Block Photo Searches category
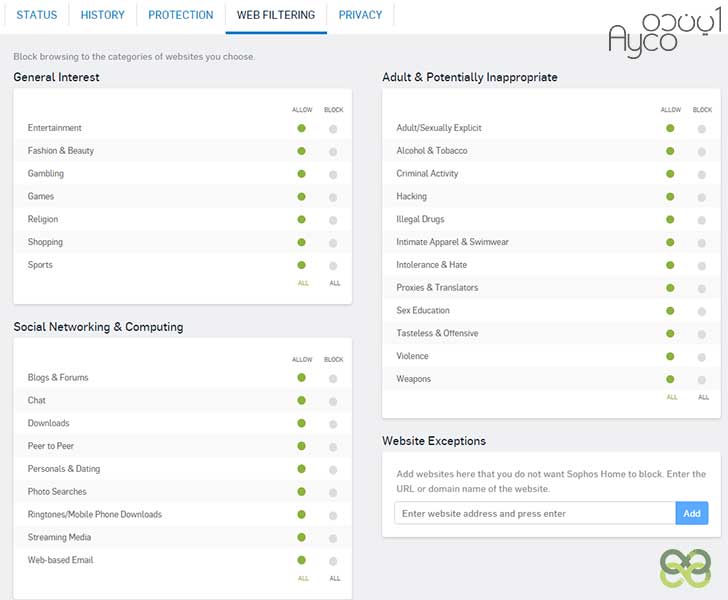The width and height of the screenshot is (728, 600). click(x=333, y=492)
